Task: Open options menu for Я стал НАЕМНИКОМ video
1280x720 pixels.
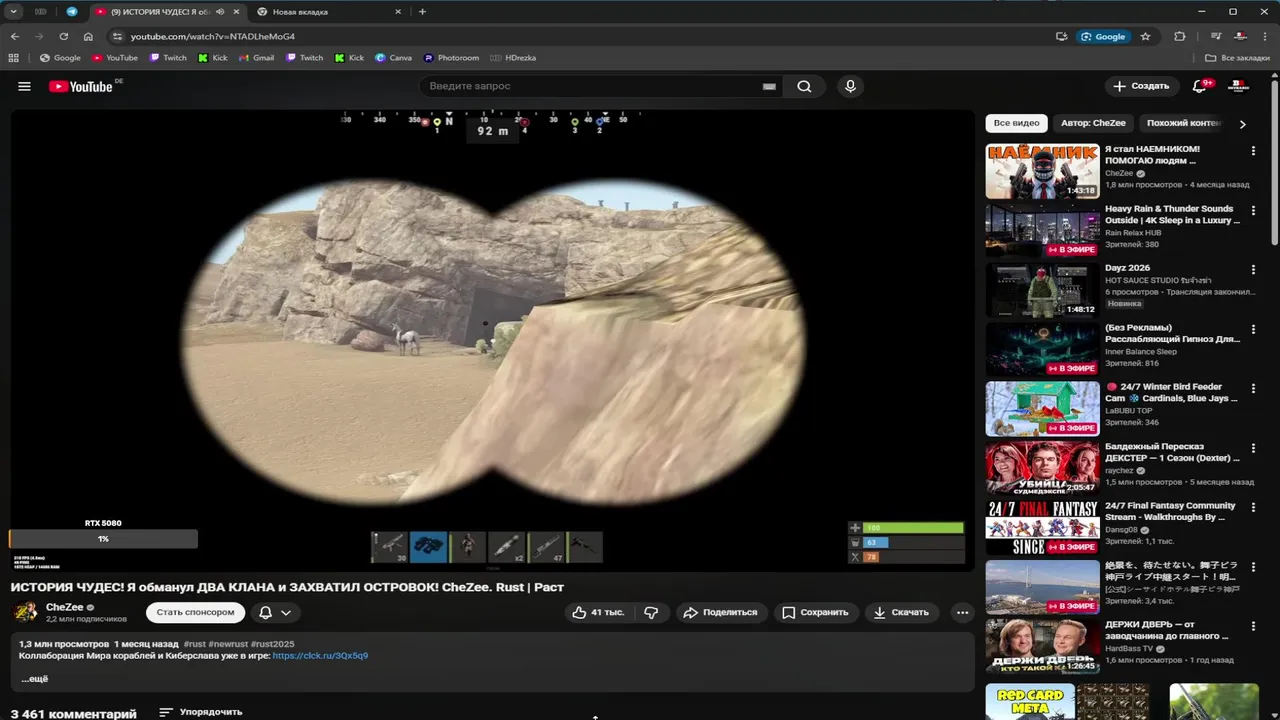Action: 1253,151
